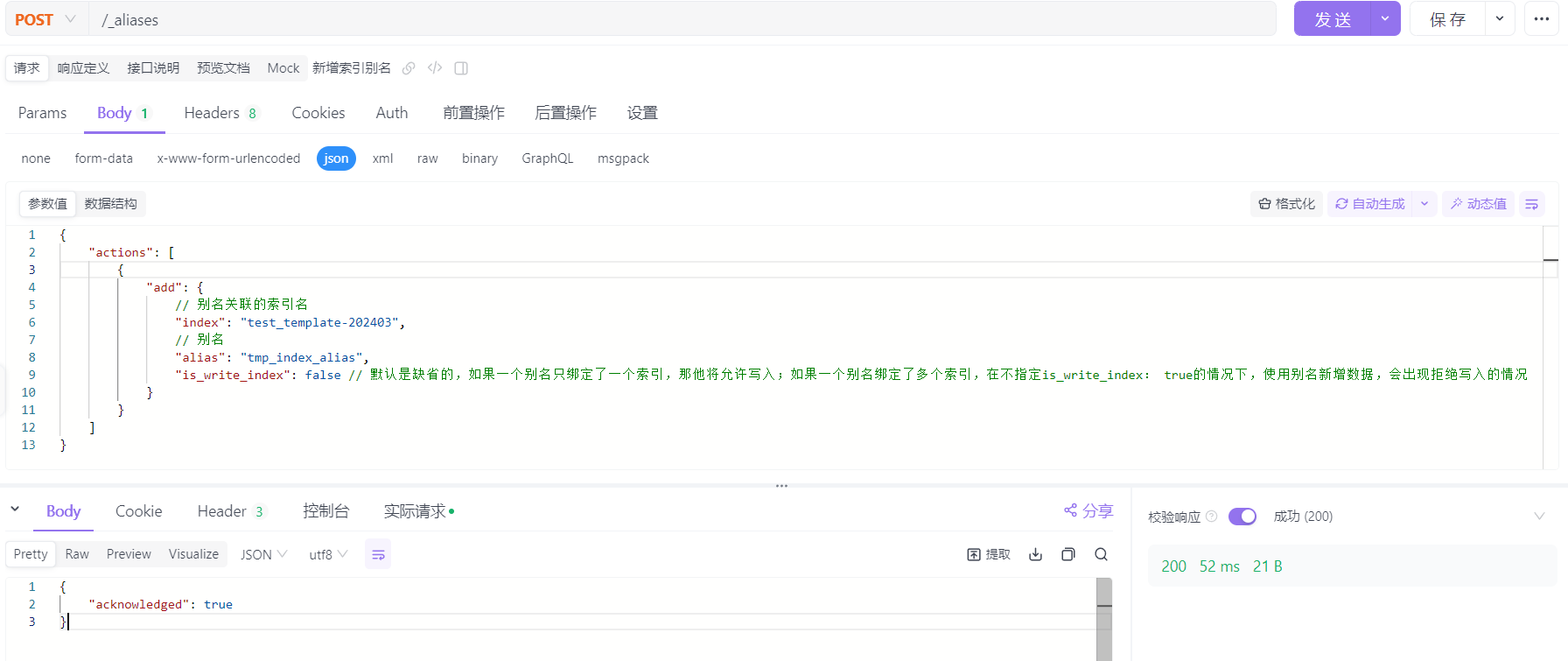
Task: Select the 请求 tab
Action: click(x=27, y=68)
